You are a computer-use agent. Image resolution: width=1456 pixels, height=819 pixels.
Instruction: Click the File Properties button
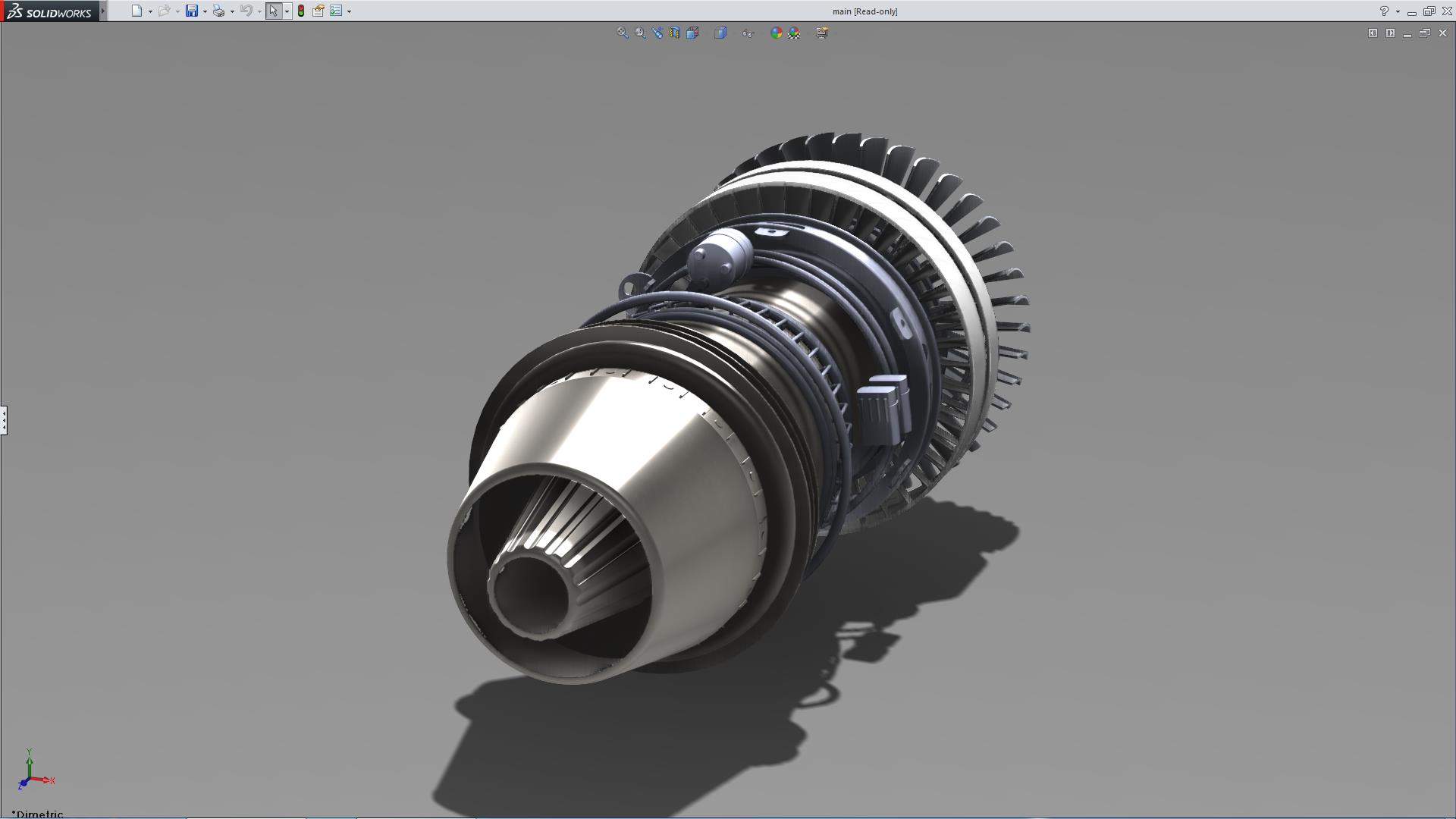318,11
